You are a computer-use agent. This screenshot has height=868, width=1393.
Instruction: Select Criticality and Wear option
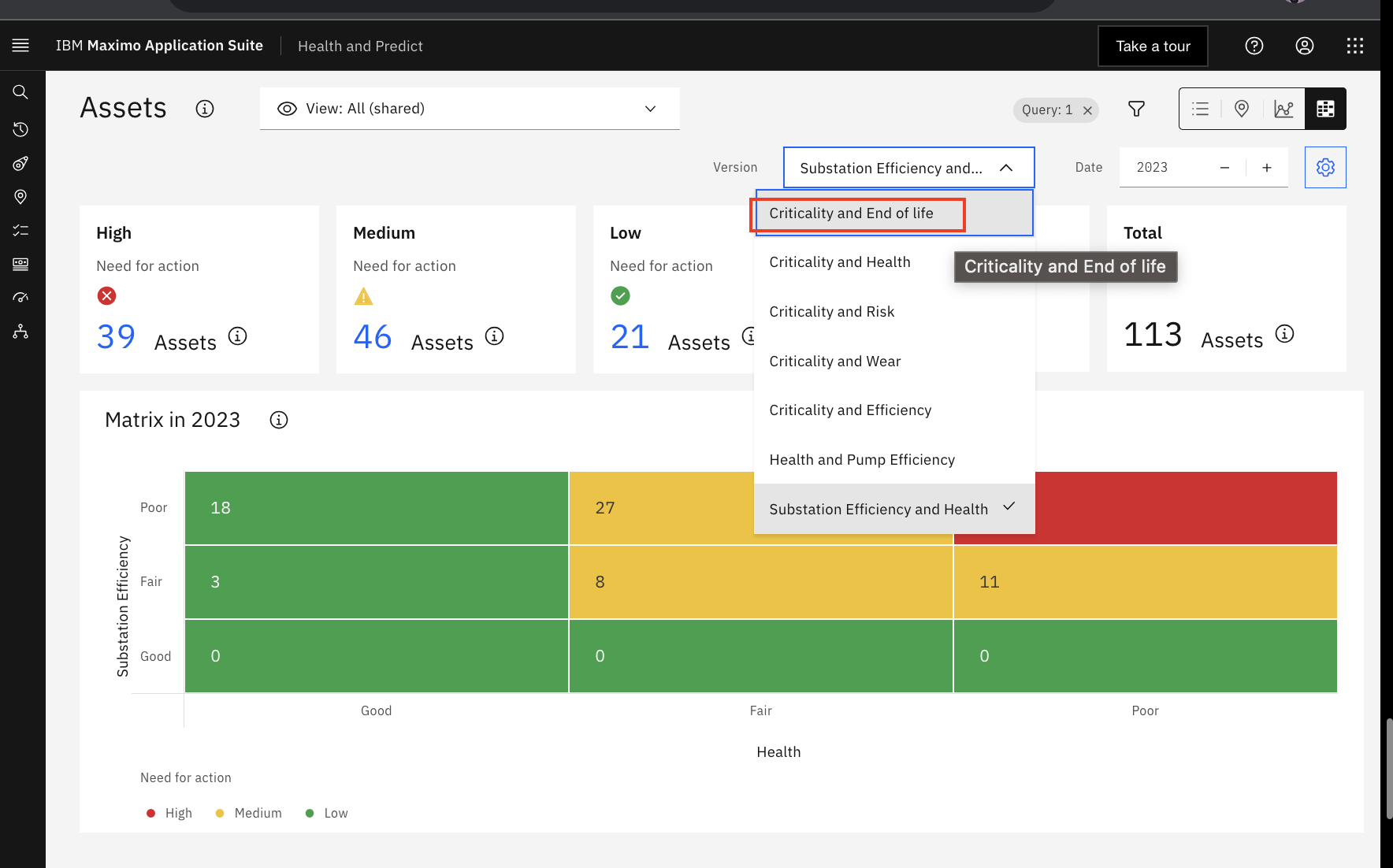(893, 362)
